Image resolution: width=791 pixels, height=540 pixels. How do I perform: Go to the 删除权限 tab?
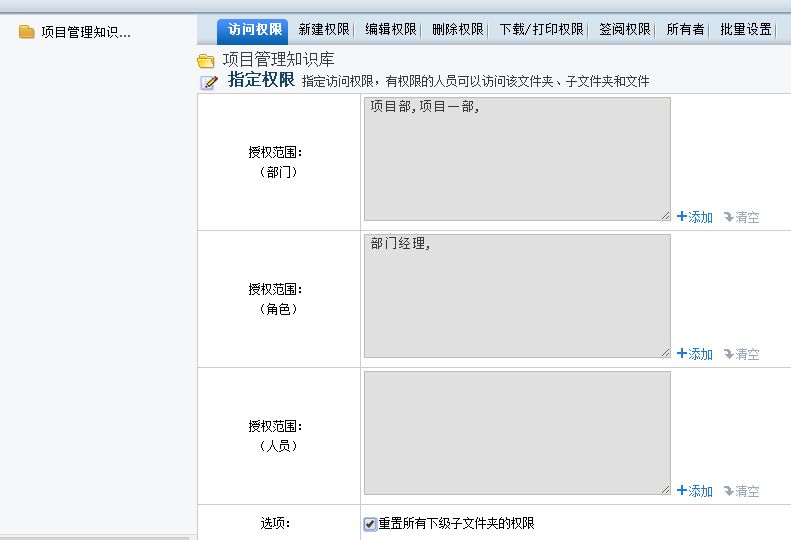[x=458, y=29]
